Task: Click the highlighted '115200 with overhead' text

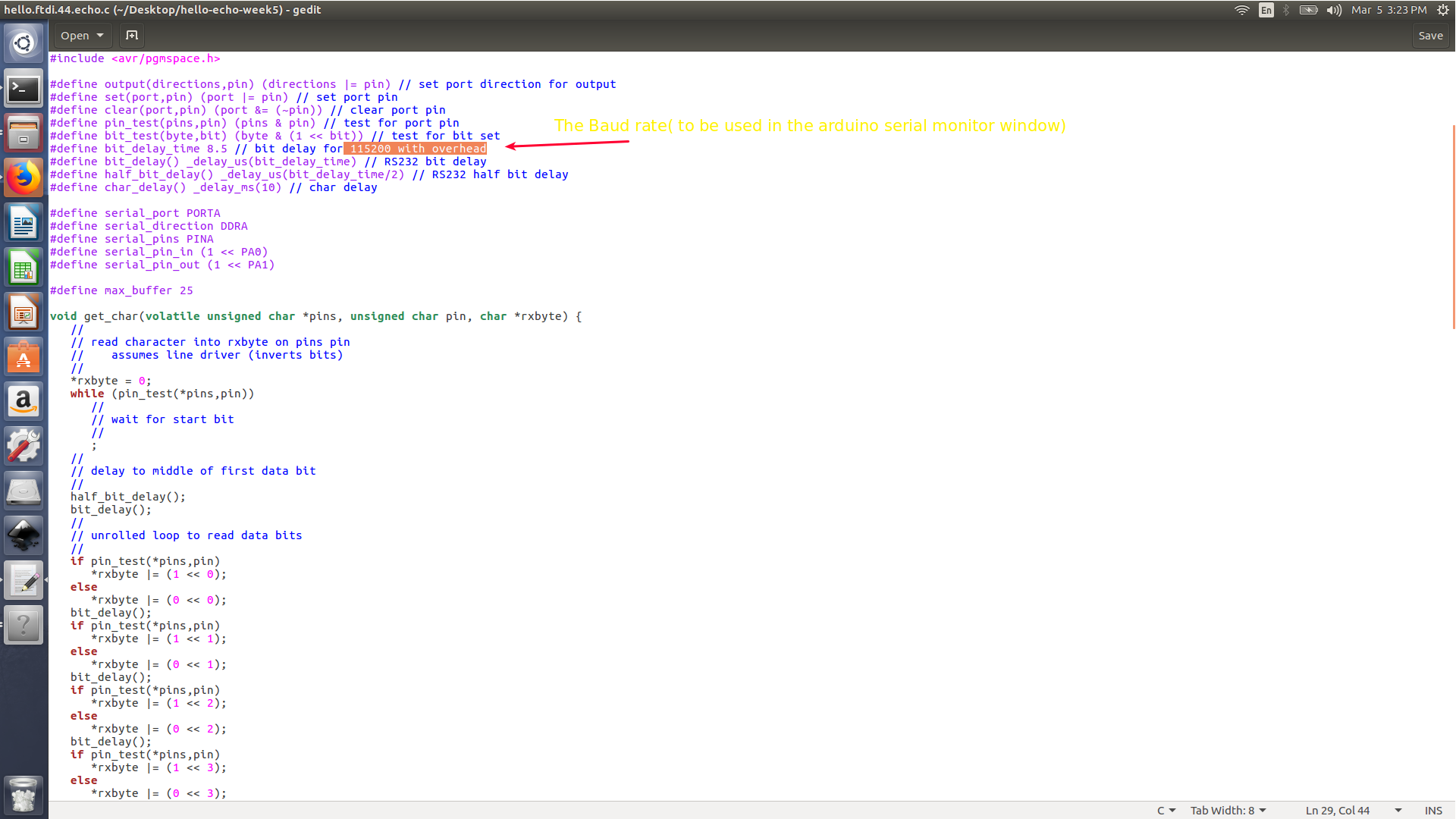Action: pos(416,149)
